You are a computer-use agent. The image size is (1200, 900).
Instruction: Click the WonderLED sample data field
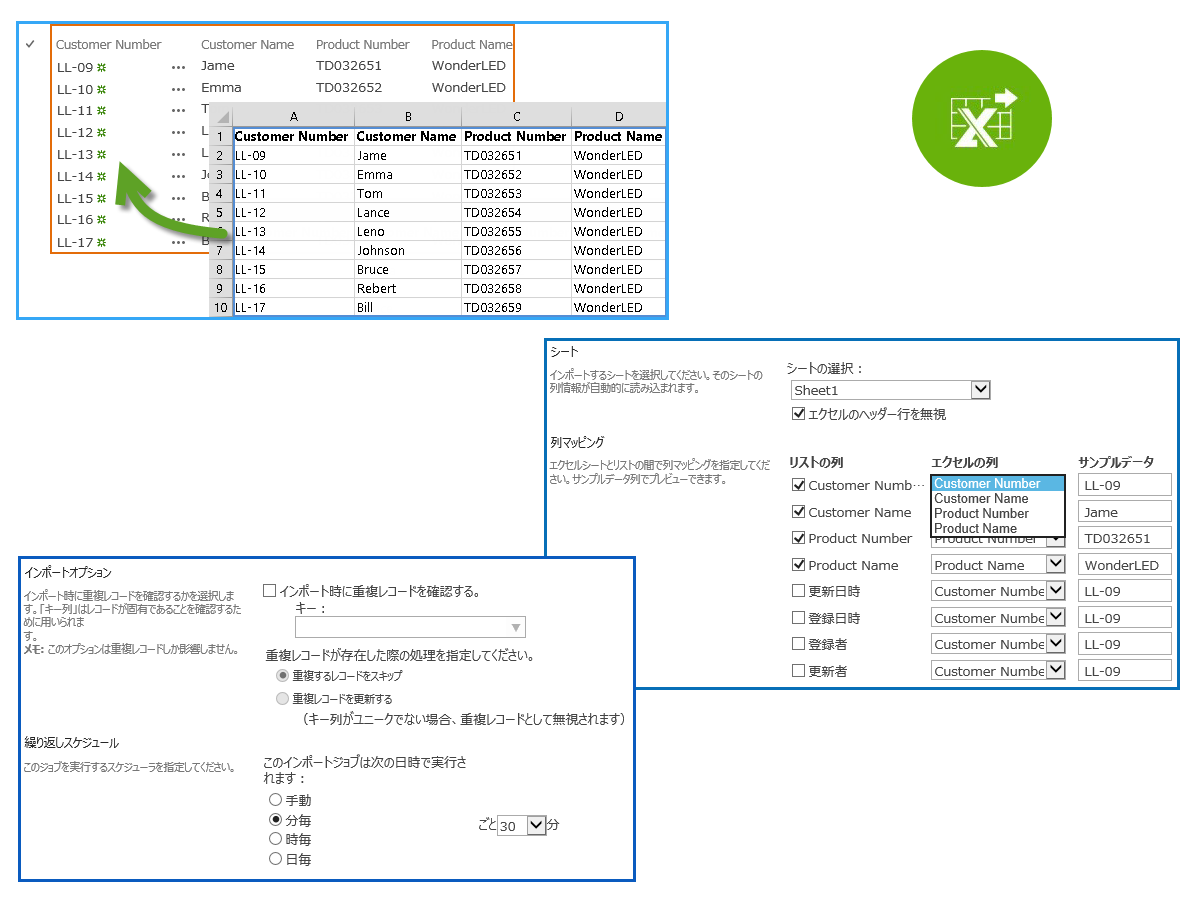pyautogui.click(x=1124, y=565)
